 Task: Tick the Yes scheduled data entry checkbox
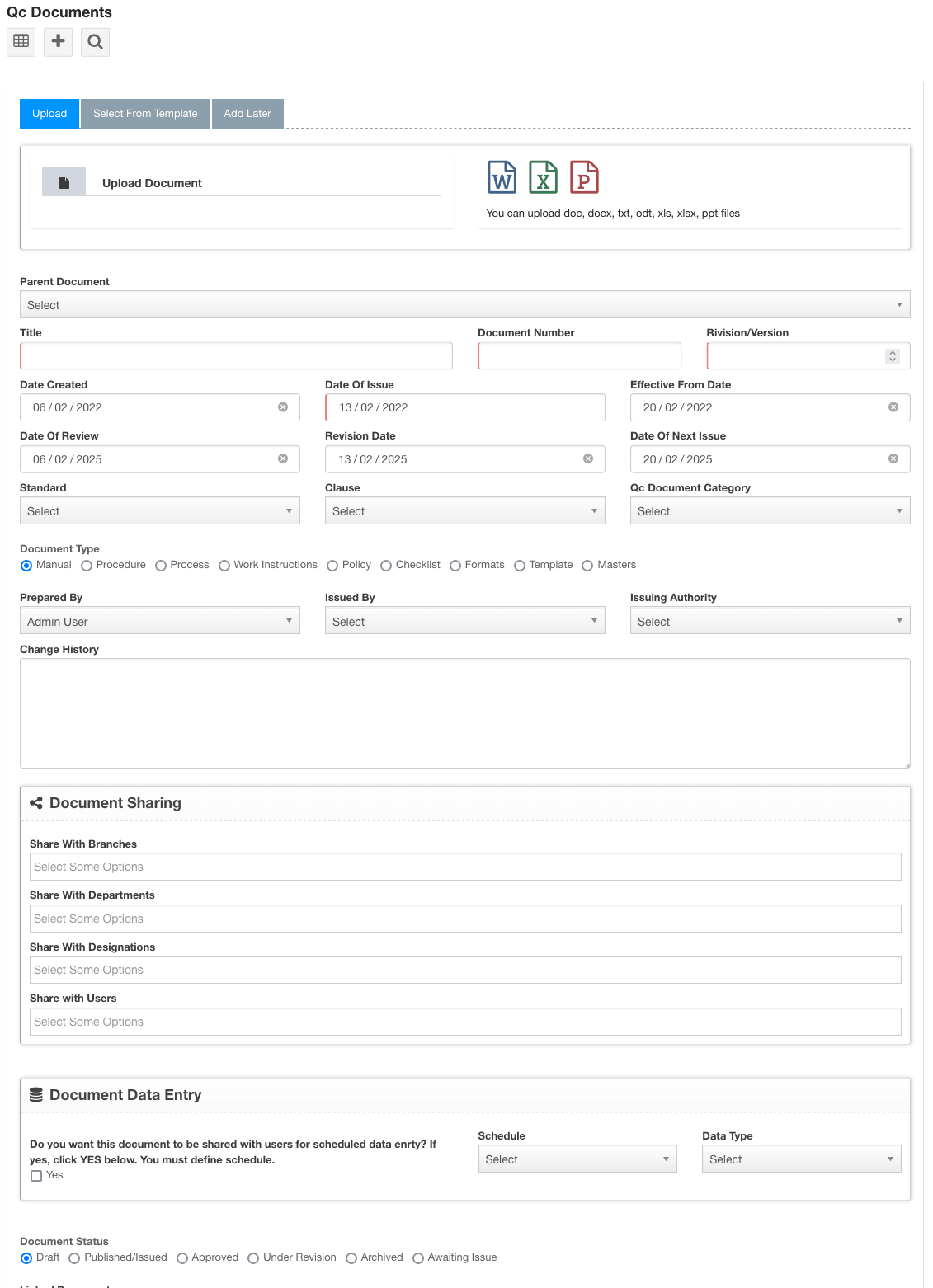[x=36, y=1176]
